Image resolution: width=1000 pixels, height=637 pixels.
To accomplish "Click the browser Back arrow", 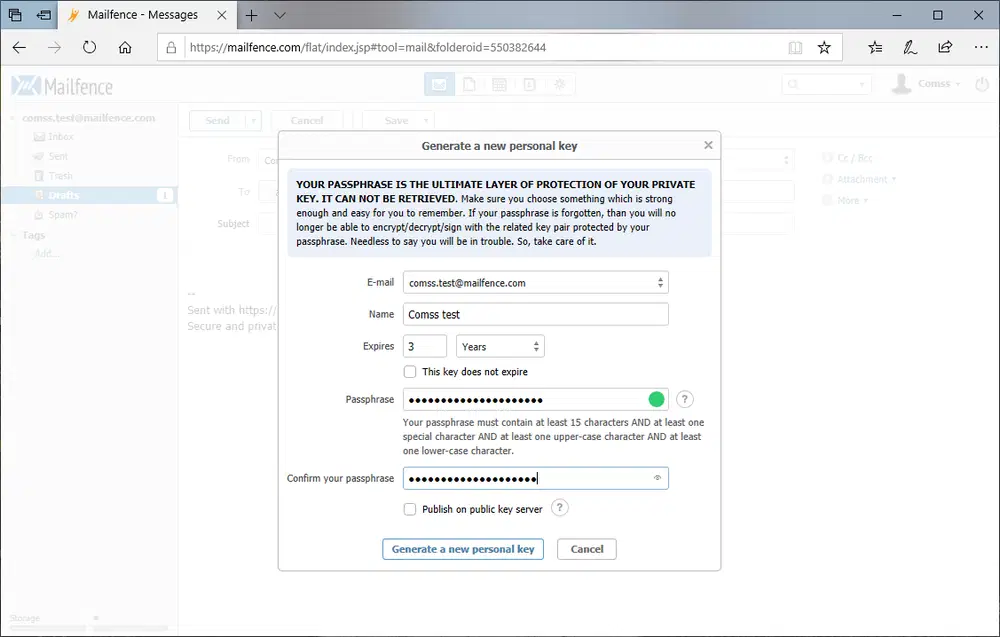I will (19, 47).
